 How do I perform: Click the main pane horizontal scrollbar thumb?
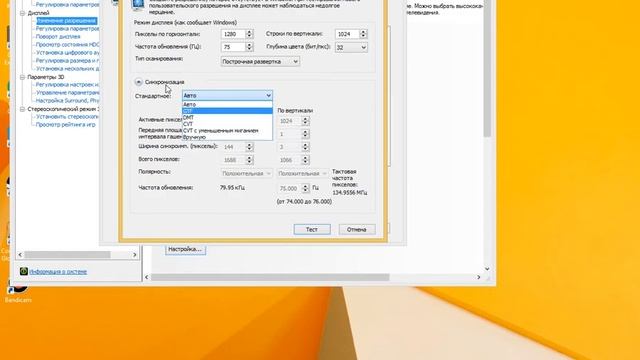coord(270,277)
